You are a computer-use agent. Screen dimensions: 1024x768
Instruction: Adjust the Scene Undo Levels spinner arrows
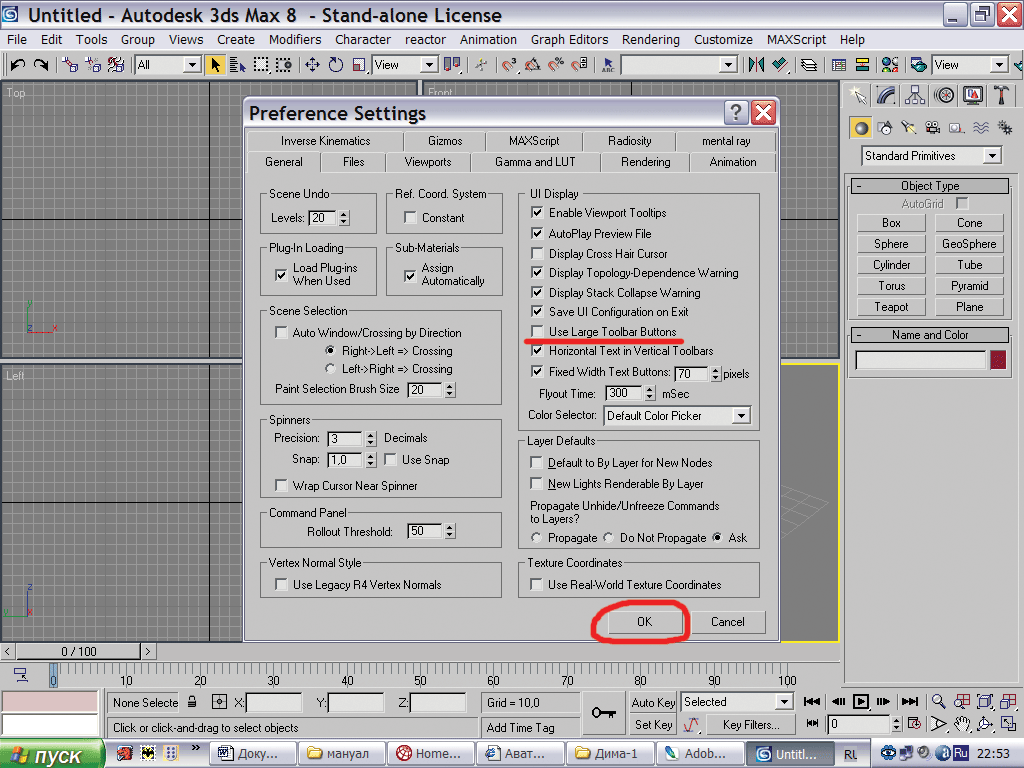click(x=344, y=218)
